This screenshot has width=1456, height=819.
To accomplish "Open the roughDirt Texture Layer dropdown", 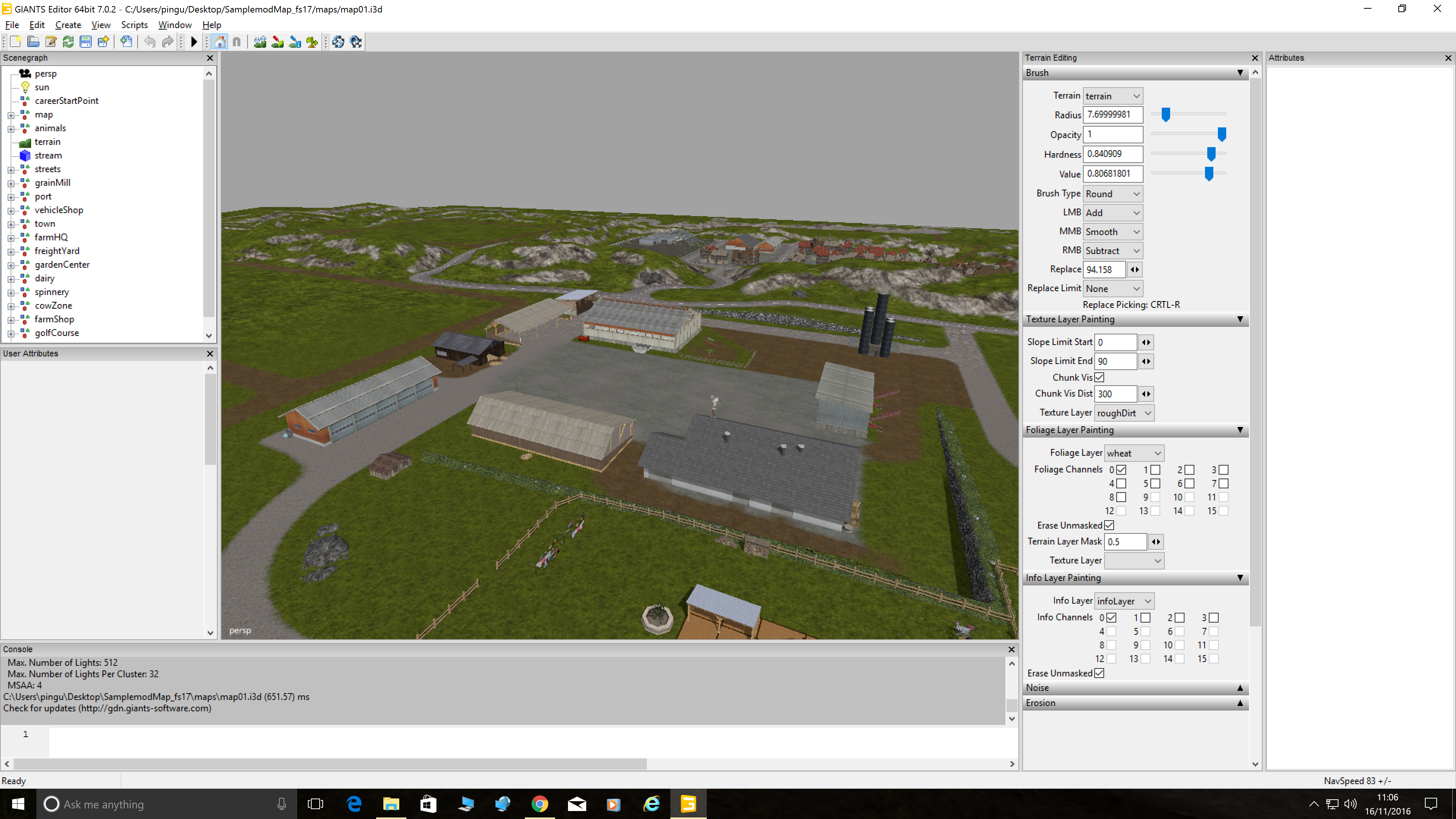I will pos(1124,413).
